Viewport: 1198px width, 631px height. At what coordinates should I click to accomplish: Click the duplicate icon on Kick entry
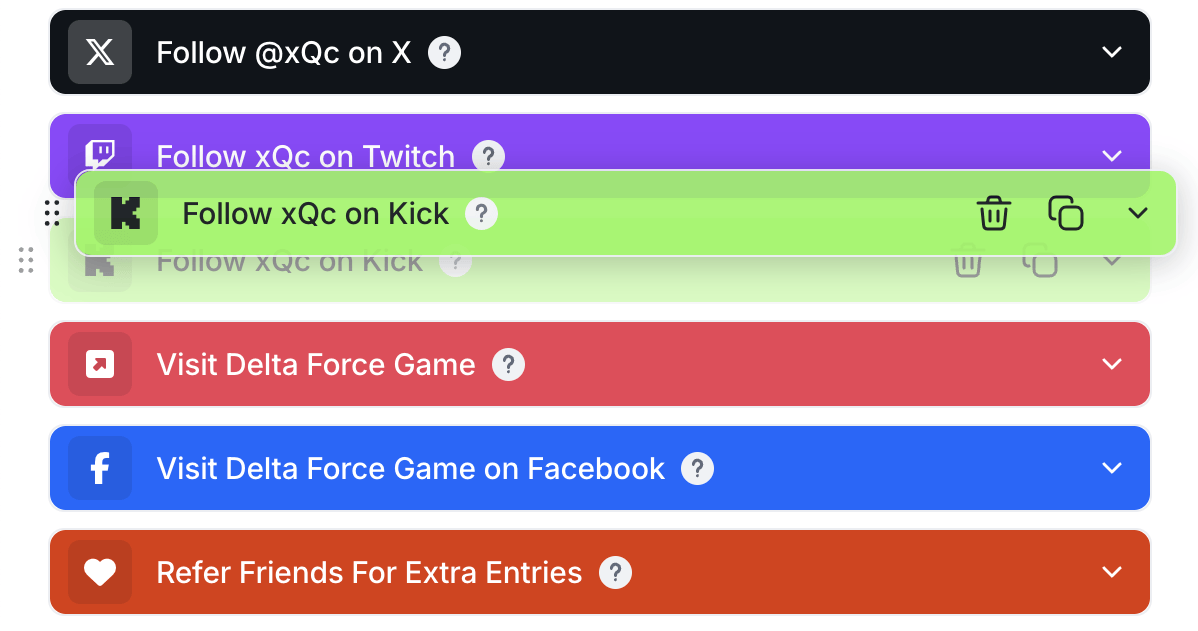pyautogui.click(x=1065, y=213)
